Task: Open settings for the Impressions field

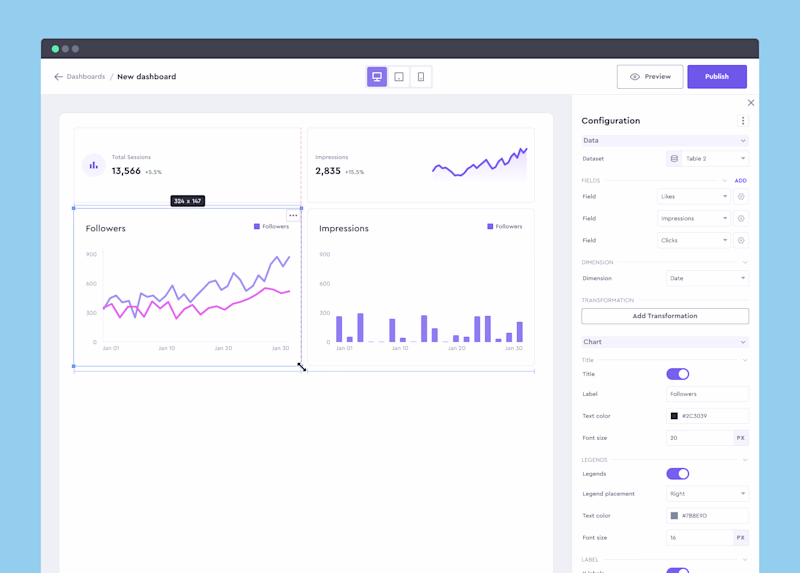Action: 741,218
